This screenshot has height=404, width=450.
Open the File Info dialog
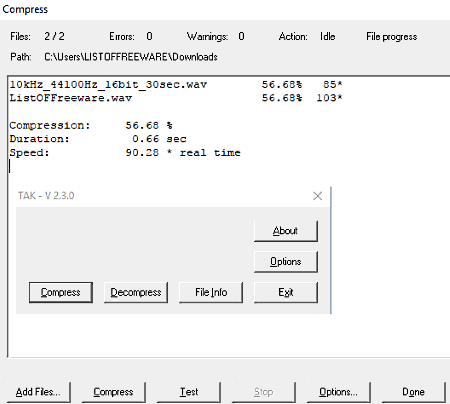coord(211,292)
